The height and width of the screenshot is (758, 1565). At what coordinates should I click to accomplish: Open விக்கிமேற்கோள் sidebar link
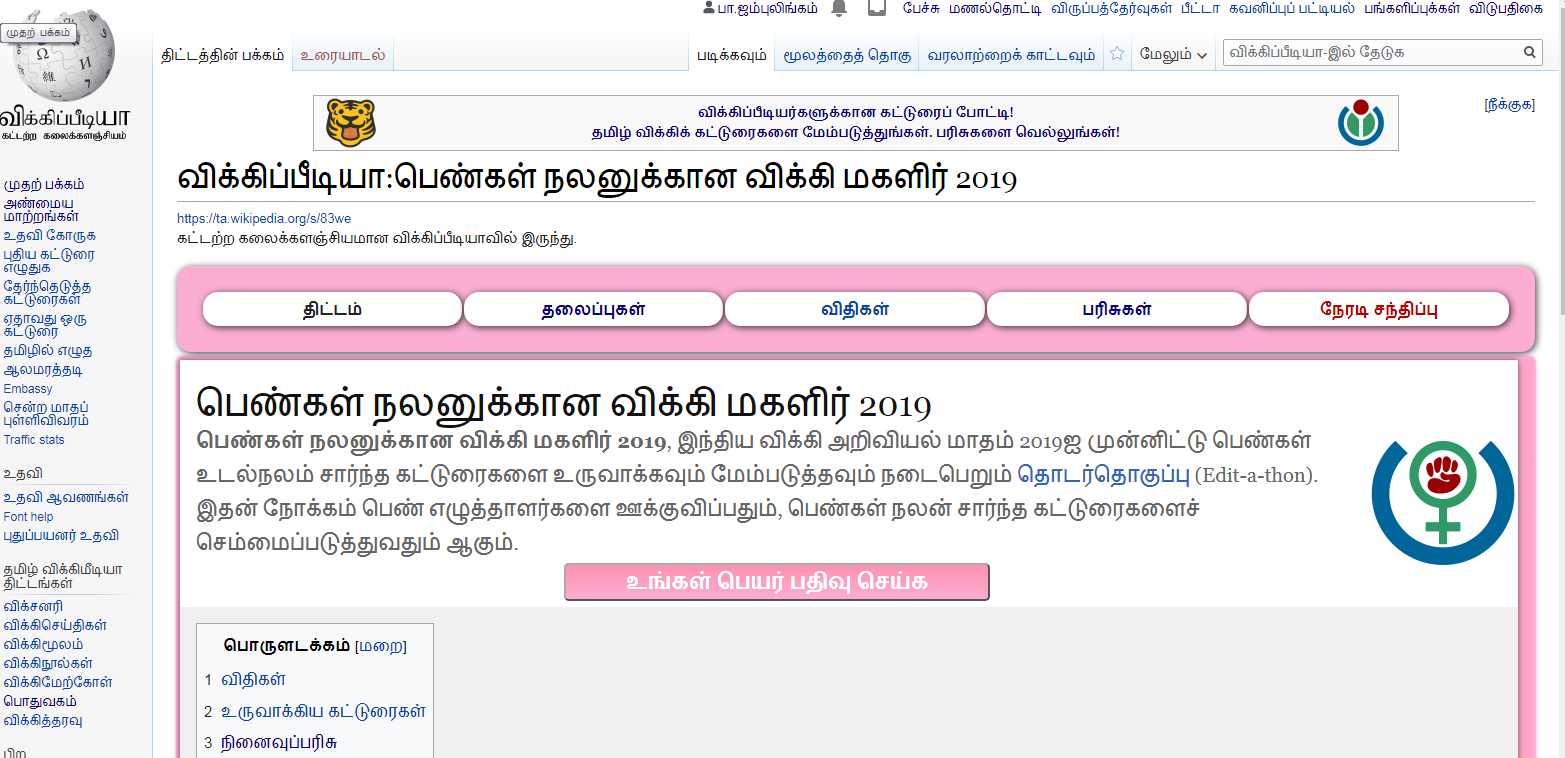58,682
